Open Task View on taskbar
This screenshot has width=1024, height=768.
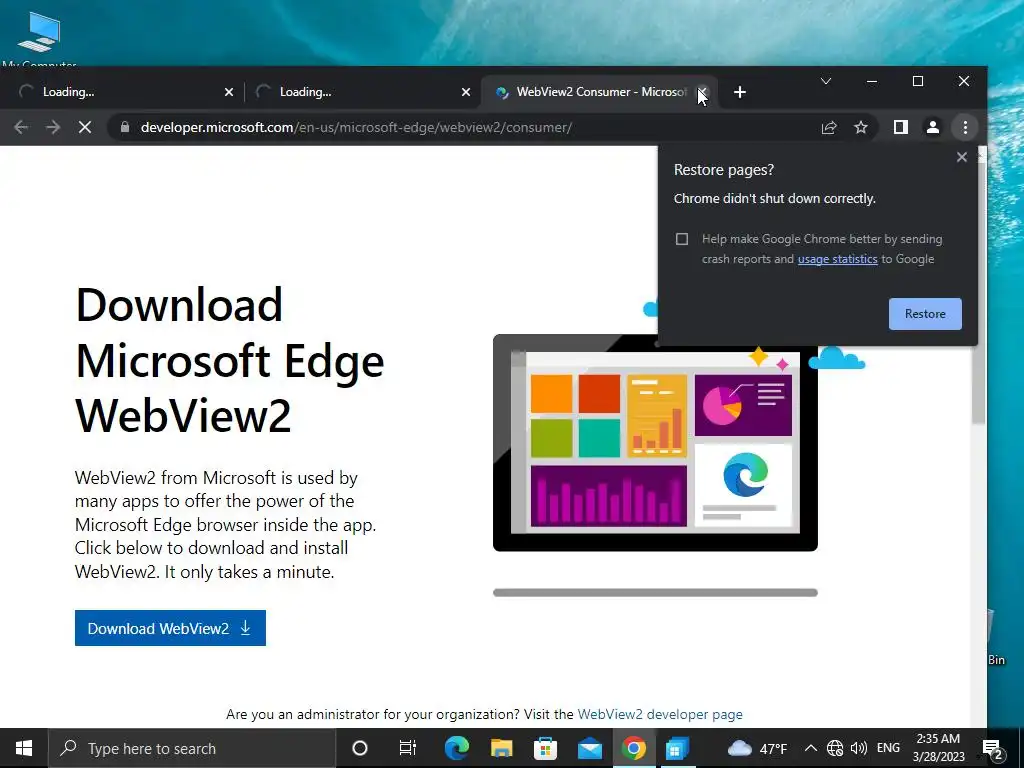click(408, 748)
